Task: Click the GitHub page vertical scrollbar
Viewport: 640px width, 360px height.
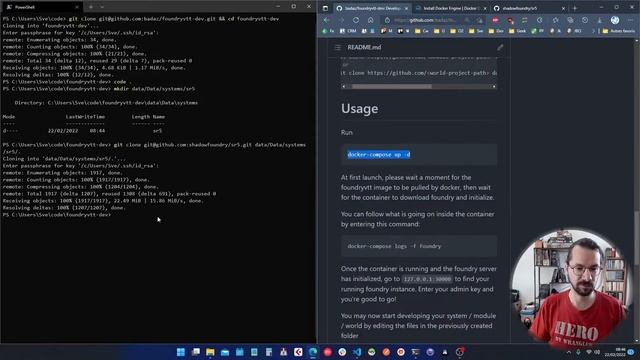Action: tap(636, 237)
